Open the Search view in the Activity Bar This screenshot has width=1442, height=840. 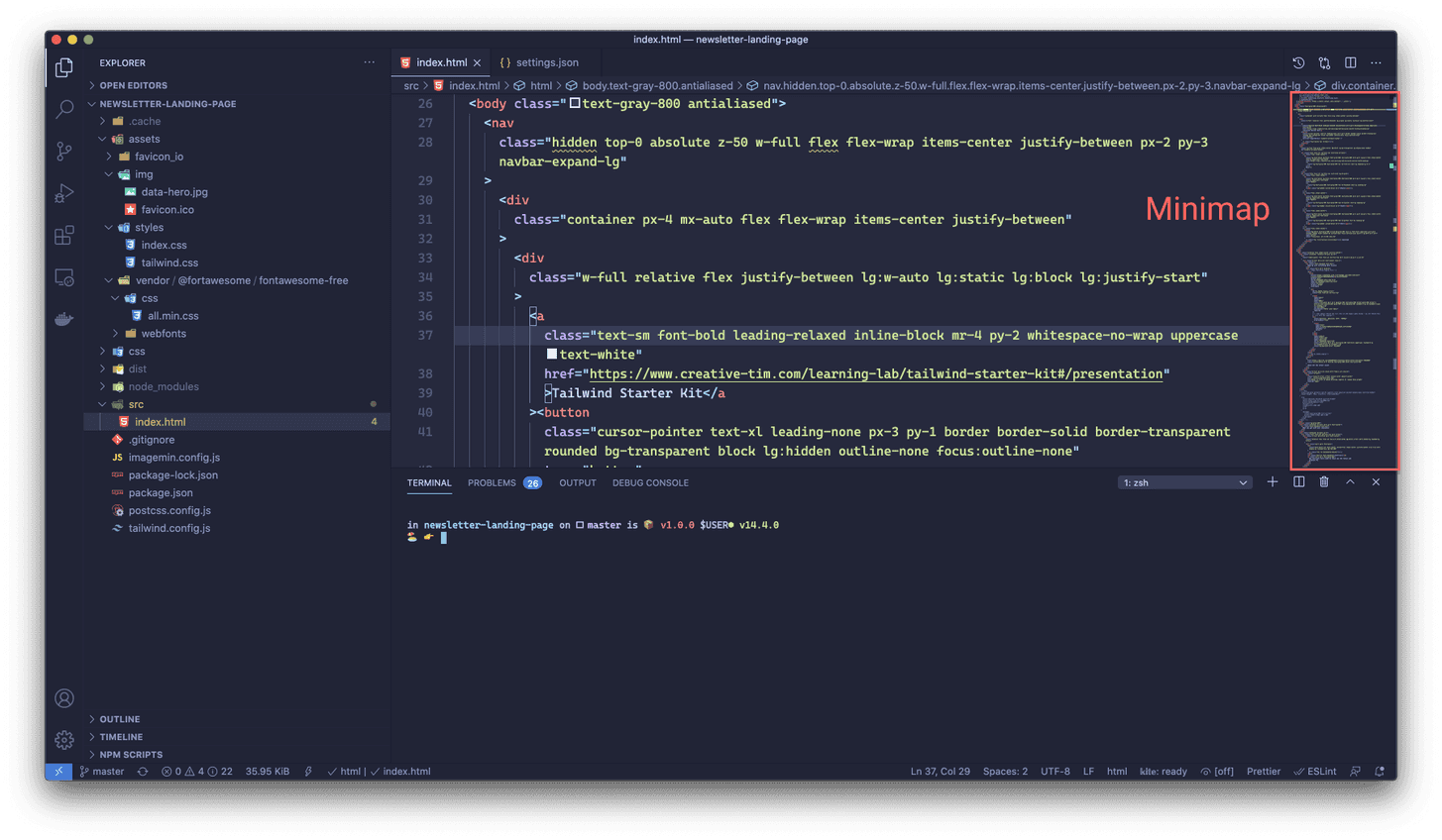63,109
